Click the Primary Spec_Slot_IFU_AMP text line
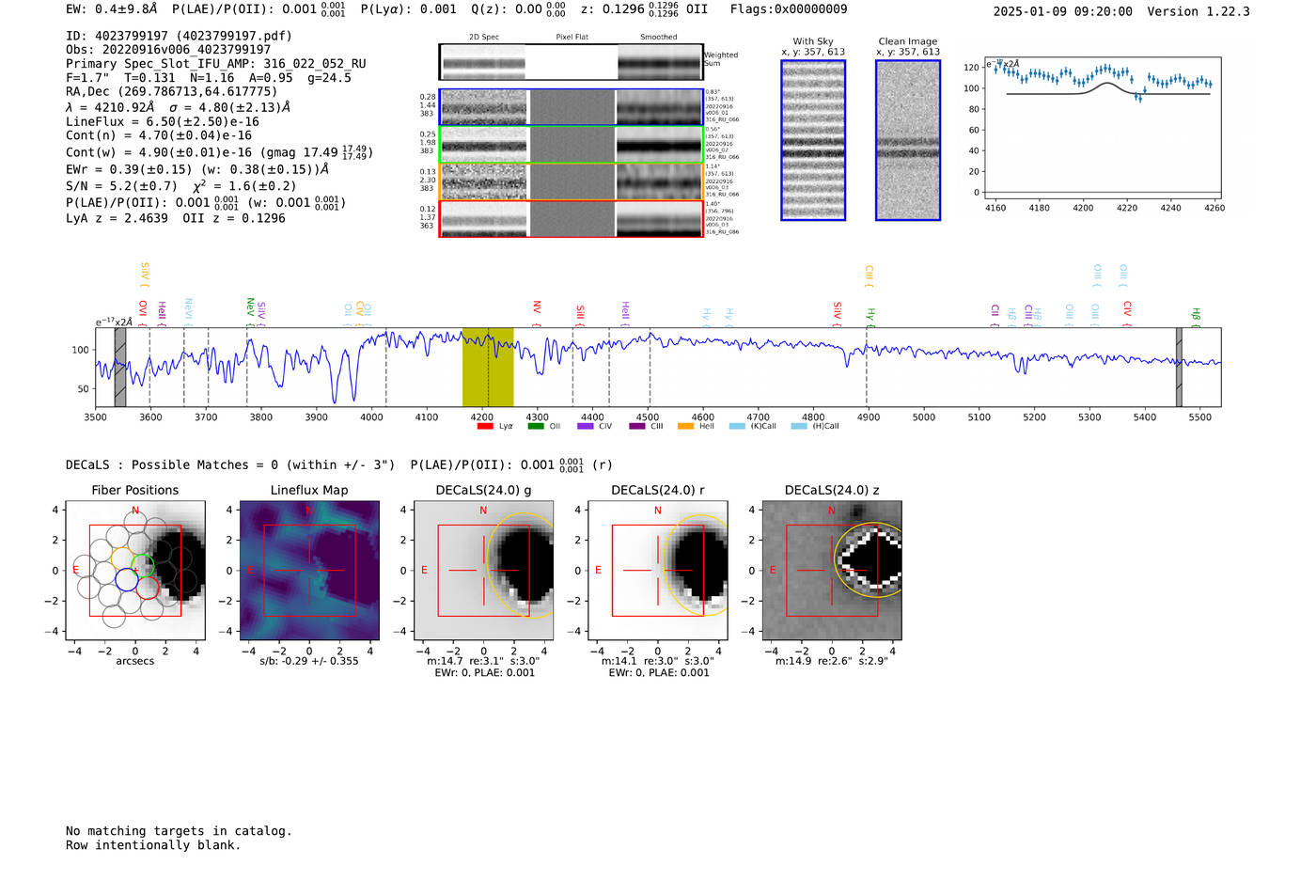 pos(216,64)
